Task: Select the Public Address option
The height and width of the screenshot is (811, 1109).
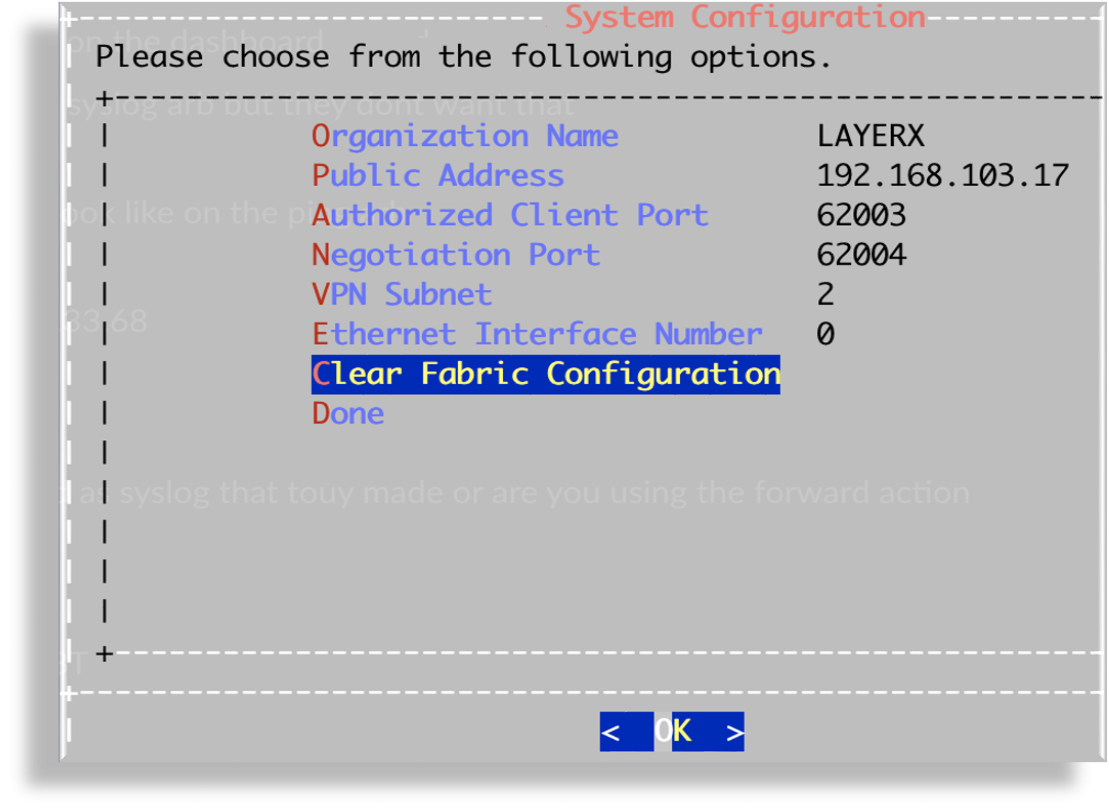Action: pyautogui.click(x=438, y=176)
